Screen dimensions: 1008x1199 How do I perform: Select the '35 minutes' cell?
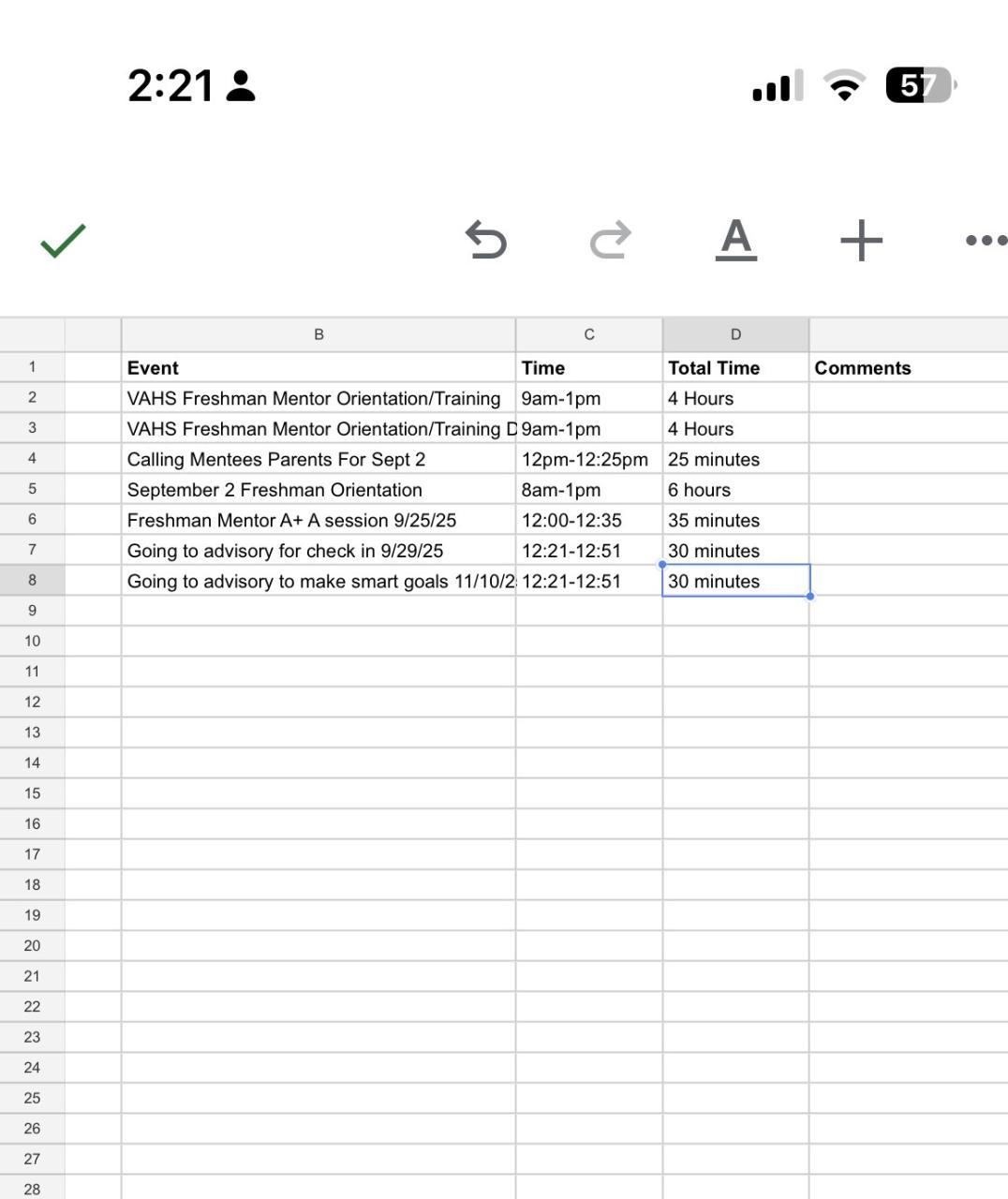point(735,521)
